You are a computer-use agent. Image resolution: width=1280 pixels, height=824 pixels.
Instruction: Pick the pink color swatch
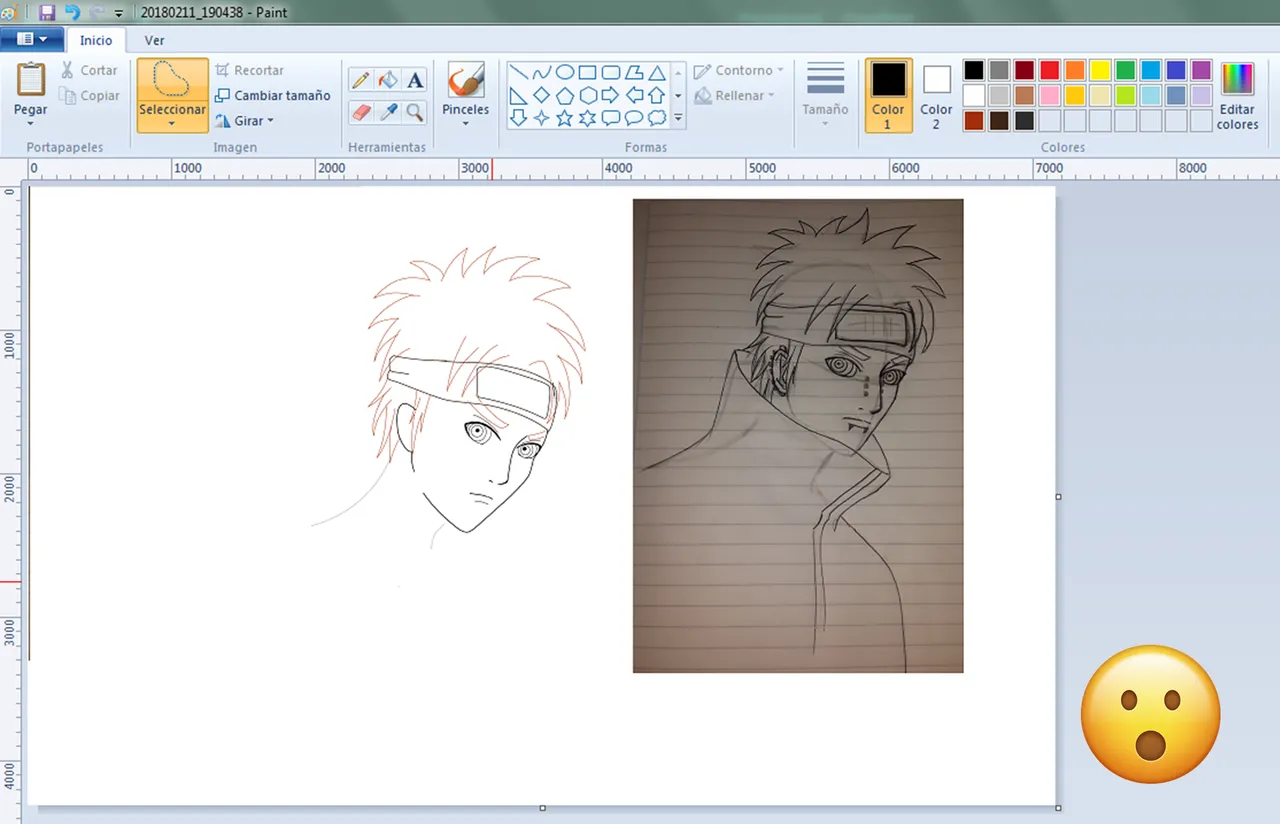(1049, 95)
